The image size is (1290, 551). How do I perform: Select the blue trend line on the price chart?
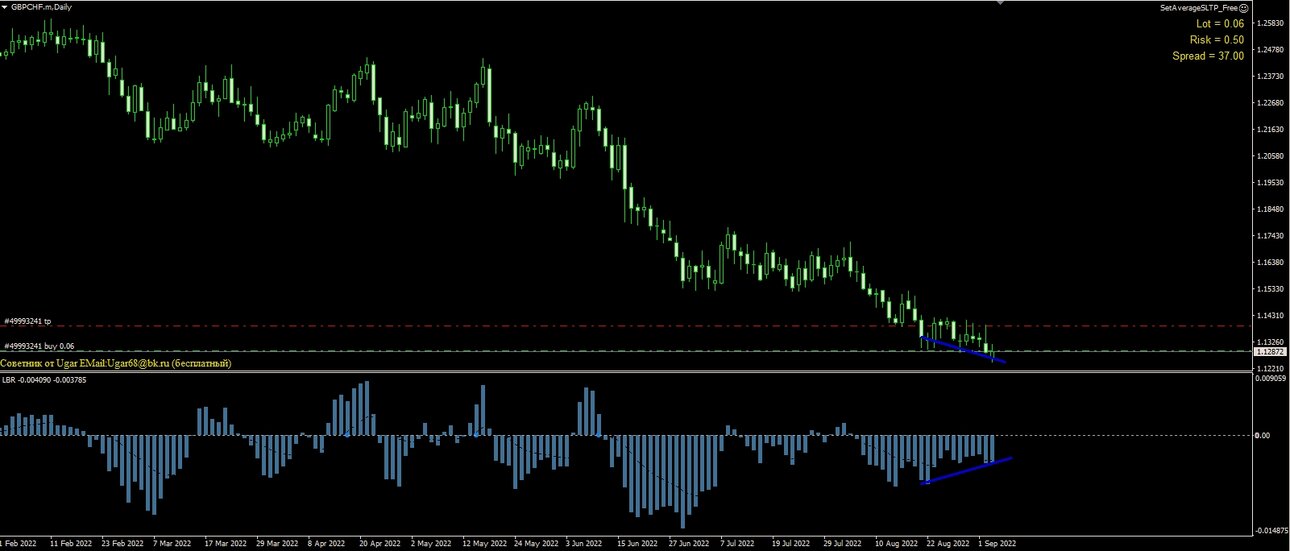pyautogui.click(x=963, y=349)
